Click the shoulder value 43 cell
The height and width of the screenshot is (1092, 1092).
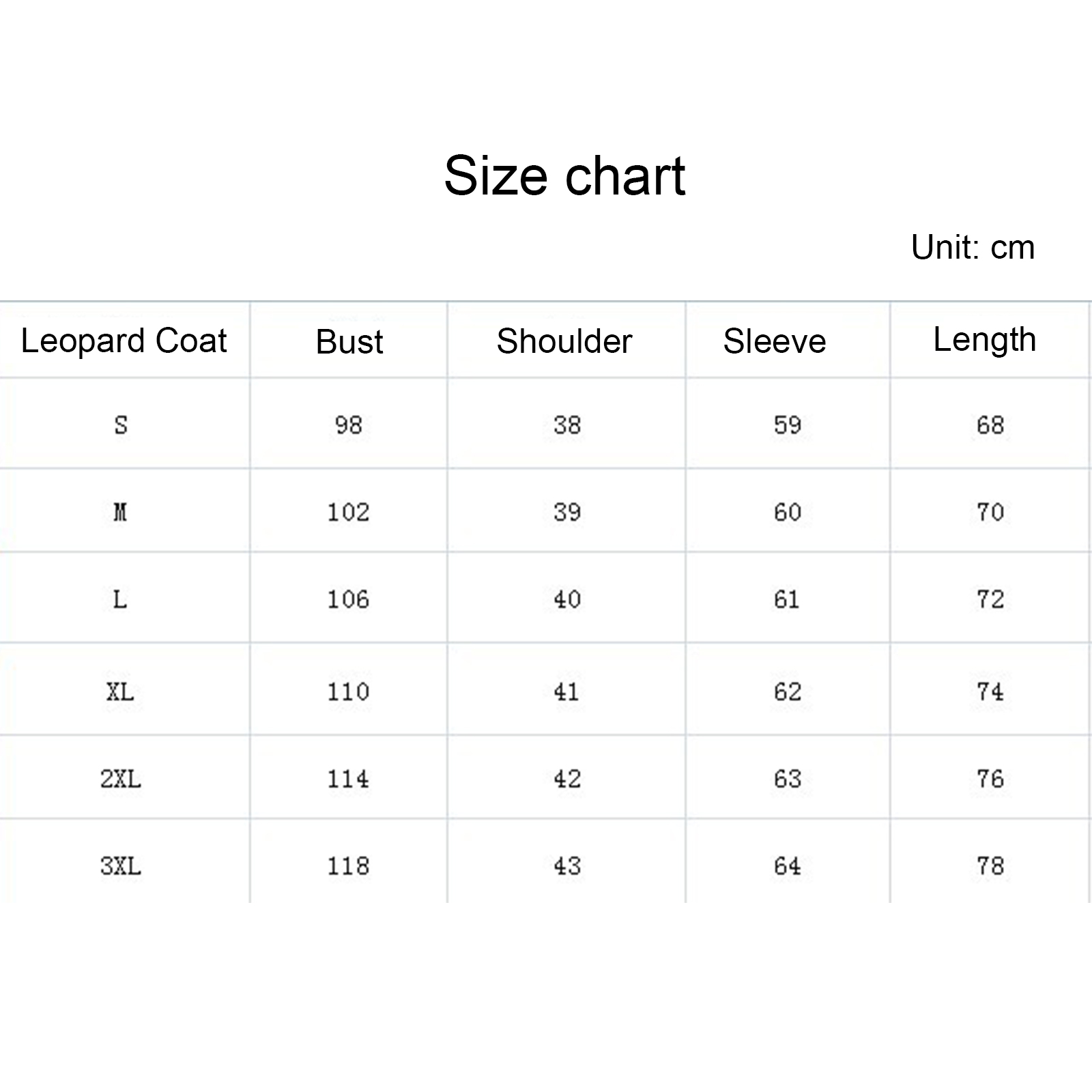pyautogui.click(x=567, y=866)
